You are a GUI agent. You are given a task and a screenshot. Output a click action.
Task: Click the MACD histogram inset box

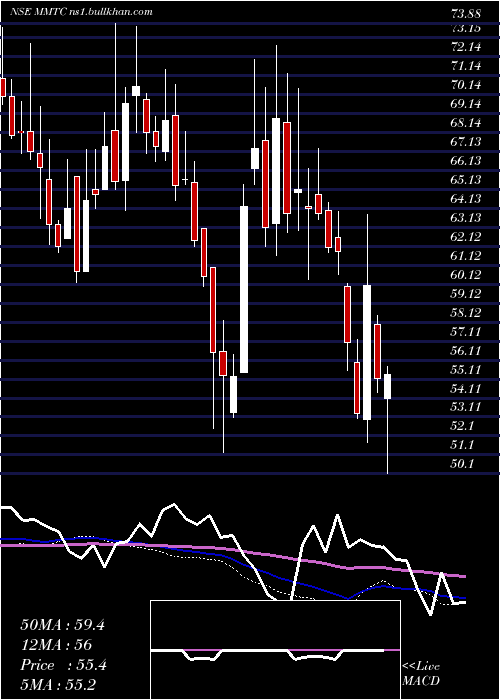tap(275, 650)
